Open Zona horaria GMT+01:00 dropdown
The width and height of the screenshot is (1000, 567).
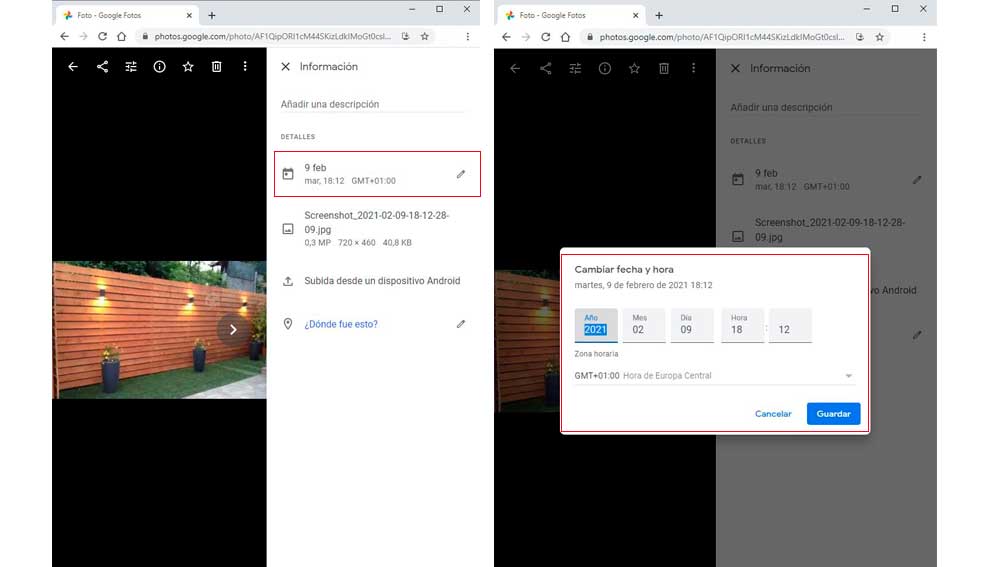coord(714,376)
